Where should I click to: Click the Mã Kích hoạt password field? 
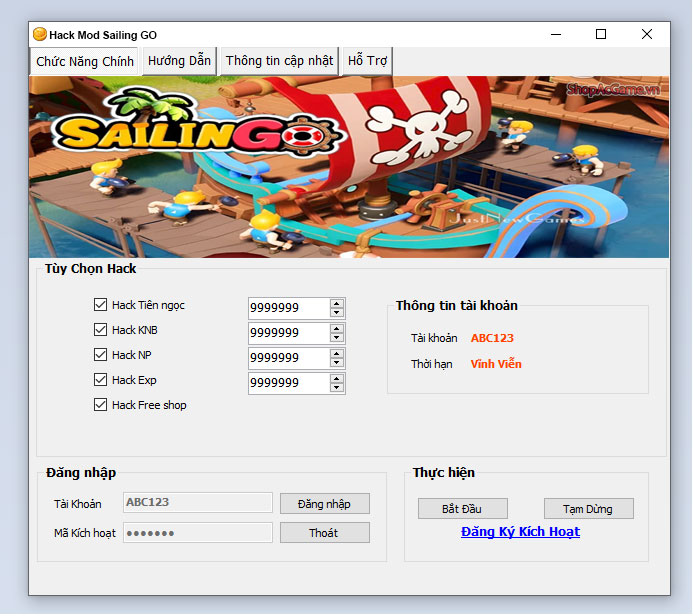[198, 533]
